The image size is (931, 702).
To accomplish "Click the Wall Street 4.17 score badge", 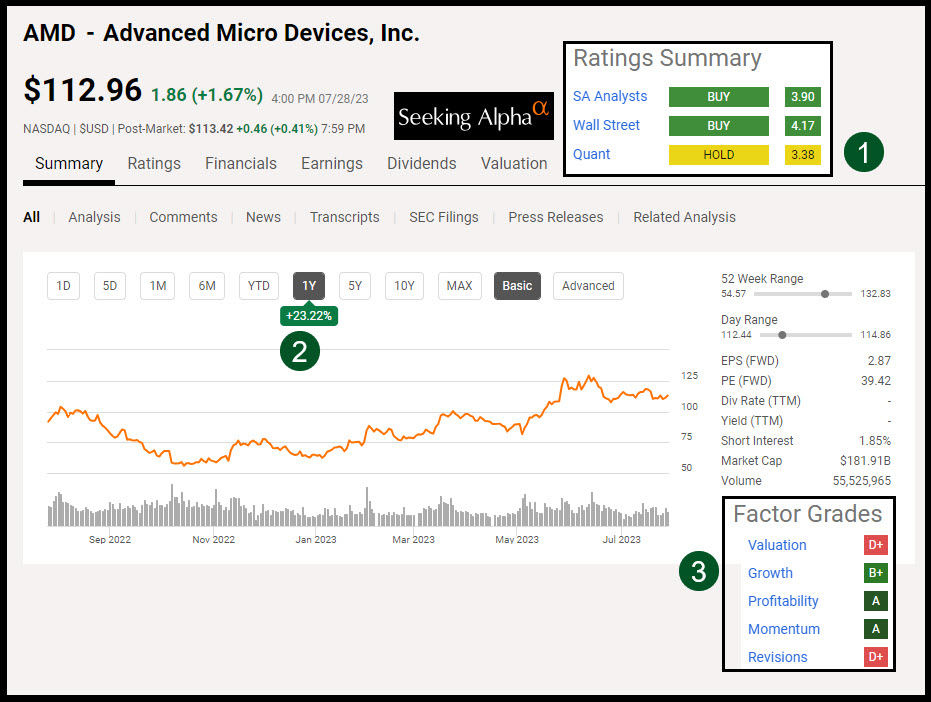I will pos(802,126).
